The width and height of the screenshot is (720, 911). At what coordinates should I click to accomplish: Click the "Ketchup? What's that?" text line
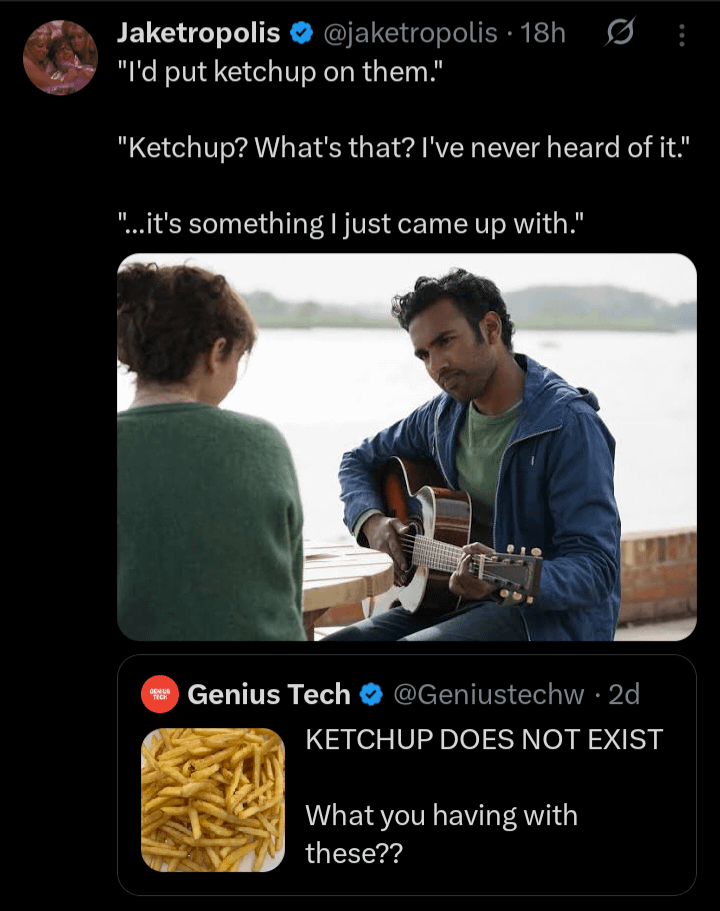coord(403,148)
